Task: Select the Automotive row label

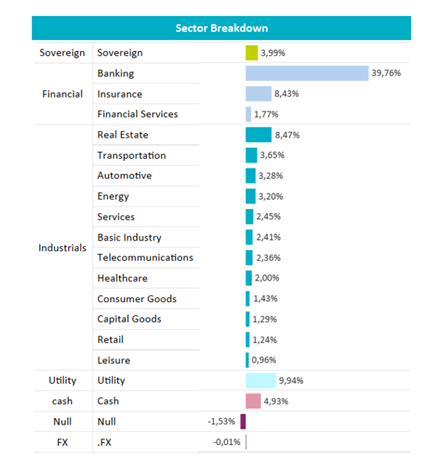Action: click(124, 176)
